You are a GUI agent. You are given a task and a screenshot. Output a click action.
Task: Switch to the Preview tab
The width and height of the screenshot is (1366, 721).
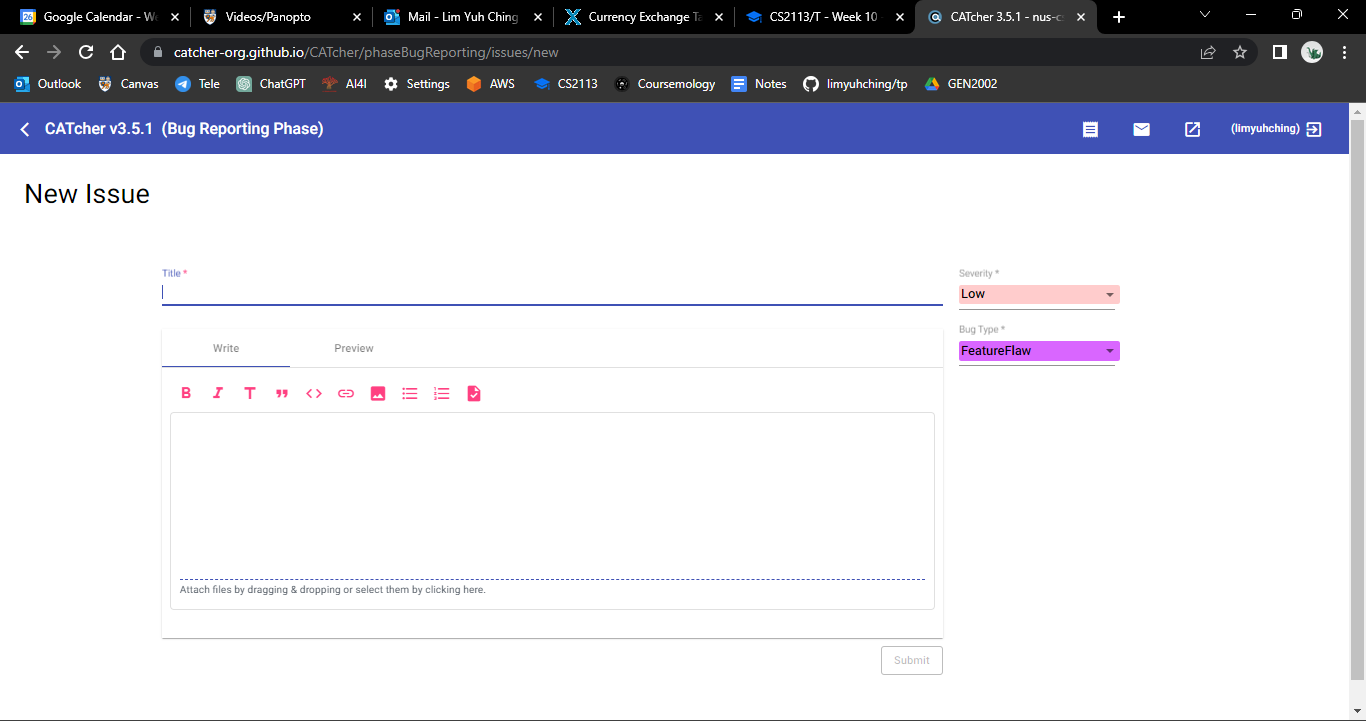(x=354, y=348)
